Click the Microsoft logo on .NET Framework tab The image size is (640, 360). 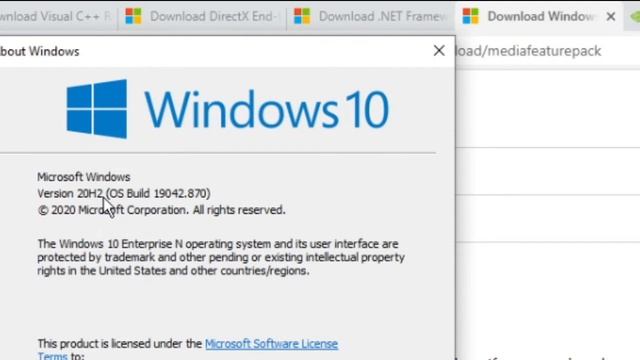(302, 16)
